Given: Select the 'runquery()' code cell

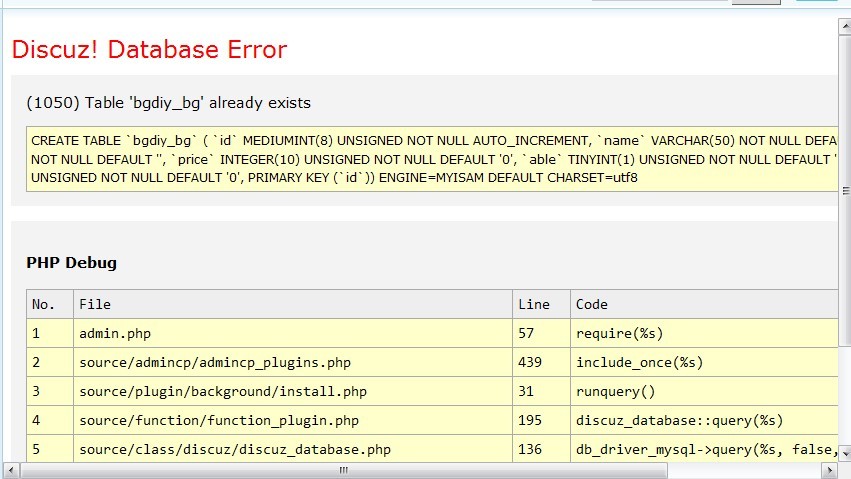Looking at the screenshot, I should 704,391.
